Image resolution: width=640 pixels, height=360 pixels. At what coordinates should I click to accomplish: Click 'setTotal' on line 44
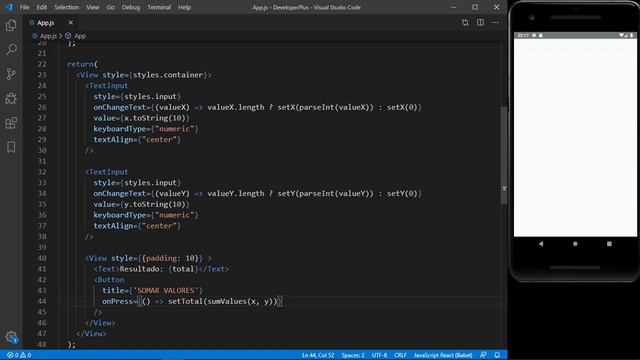coord(185,301)
